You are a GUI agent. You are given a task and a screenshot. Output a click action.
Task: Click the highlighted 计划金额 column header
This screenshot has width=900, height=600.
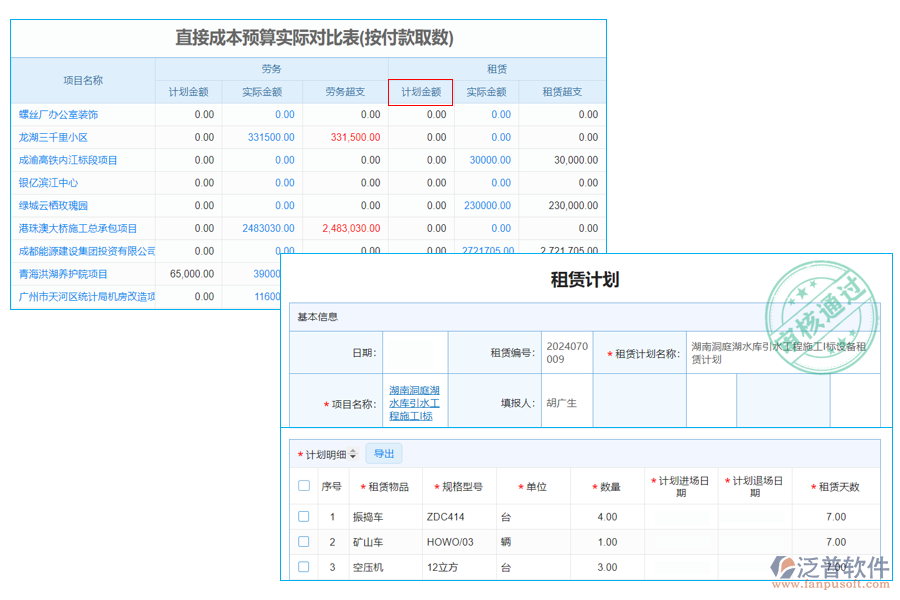(423, 92)
